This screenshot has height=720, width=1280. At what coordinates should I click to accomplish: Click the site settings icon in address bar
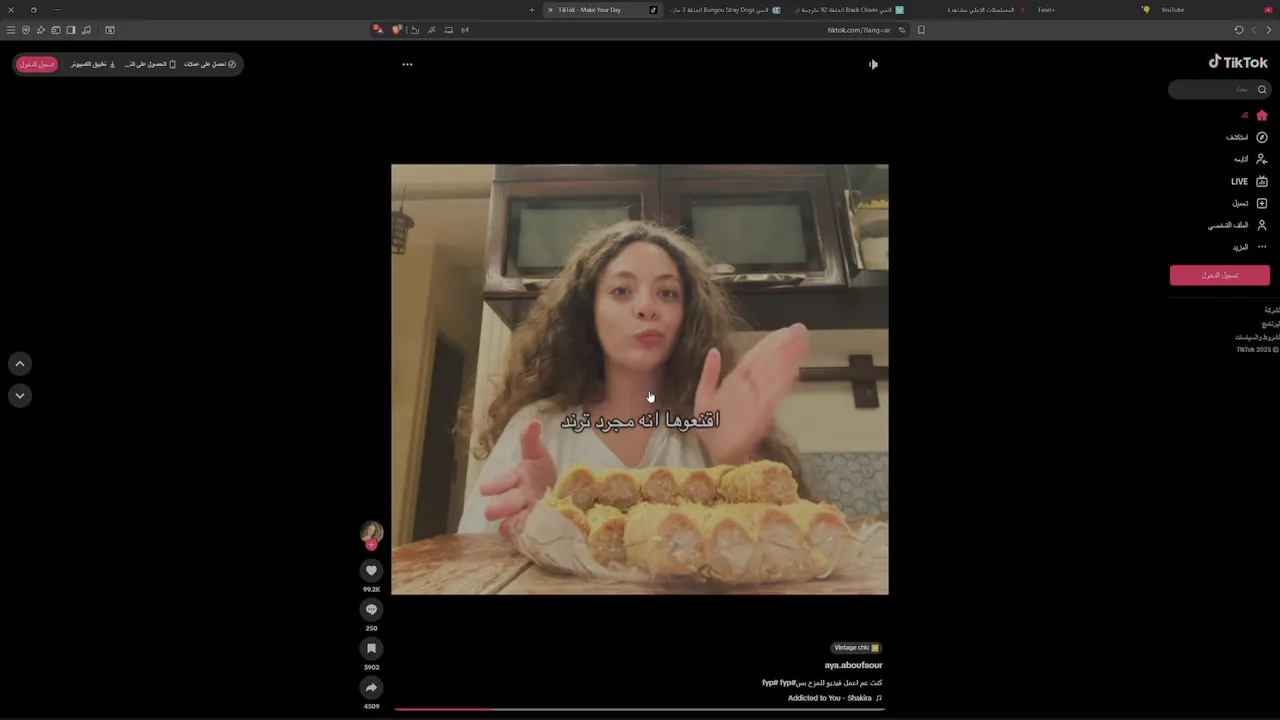(902, 30)
